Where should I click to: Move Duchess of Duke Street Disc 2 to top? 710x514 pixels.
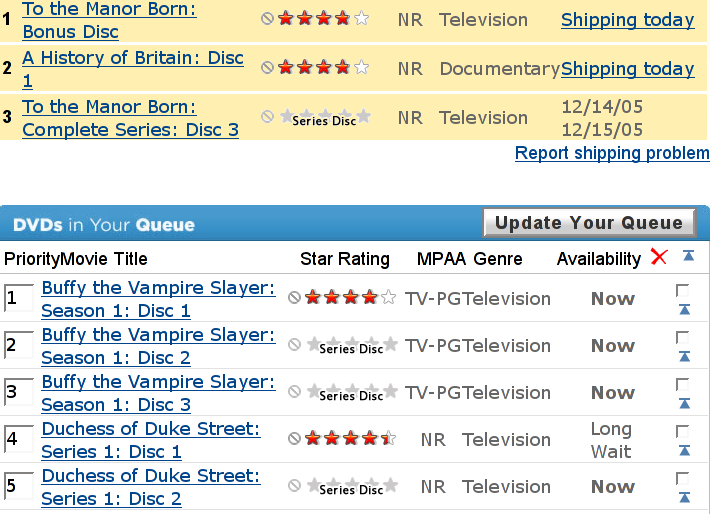(x=684, y=498)
